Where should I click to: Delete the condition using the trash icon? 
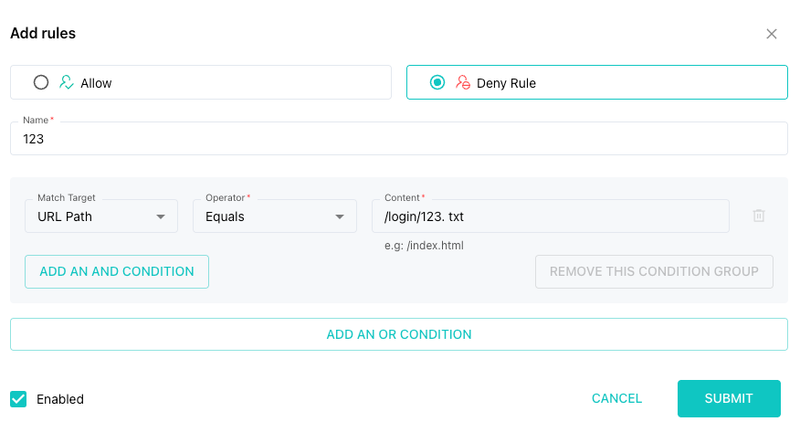(x=759, y=215)
